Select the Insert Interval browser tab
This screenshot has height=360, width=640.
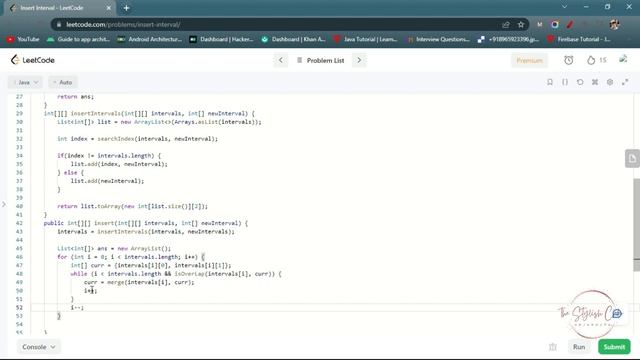tap(59, 8)
